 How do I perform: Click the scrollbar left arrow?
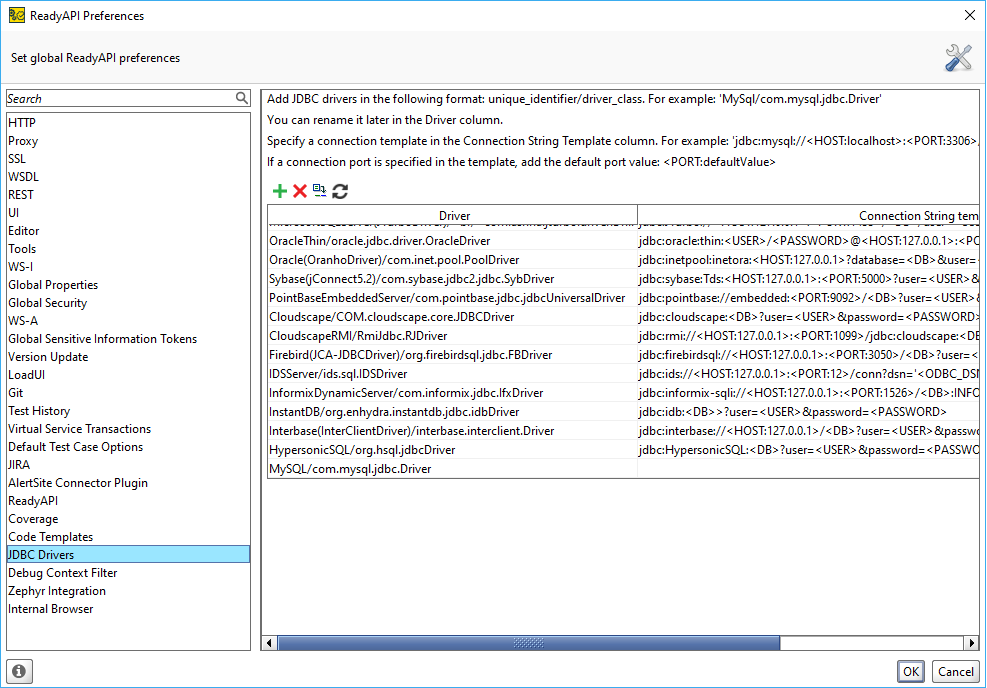[269, 643]
